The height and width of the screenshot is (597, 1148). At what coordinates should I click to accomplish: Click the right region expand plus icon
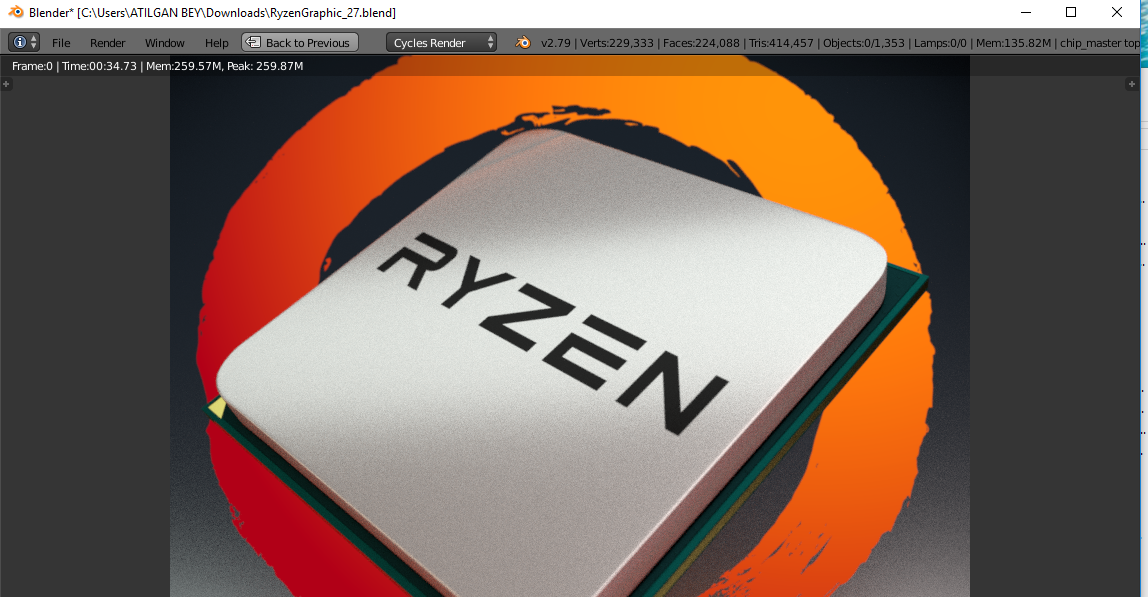[1131, 84]
